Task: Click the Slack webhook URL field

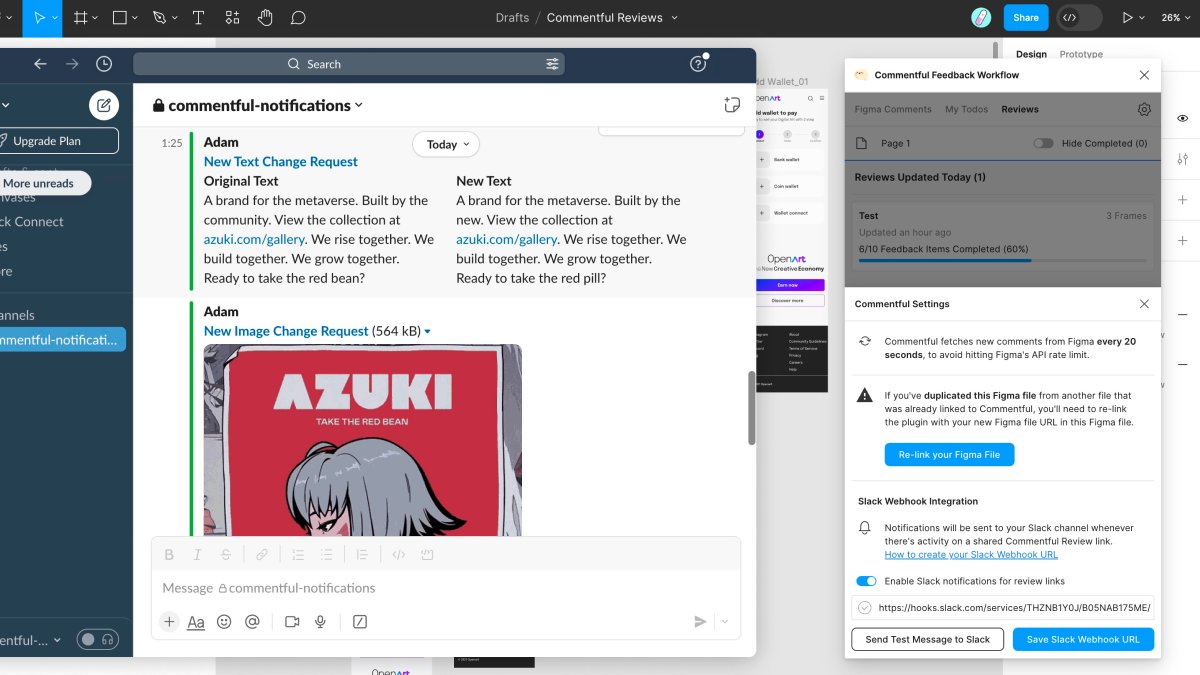Action: tap(1003, 607)
